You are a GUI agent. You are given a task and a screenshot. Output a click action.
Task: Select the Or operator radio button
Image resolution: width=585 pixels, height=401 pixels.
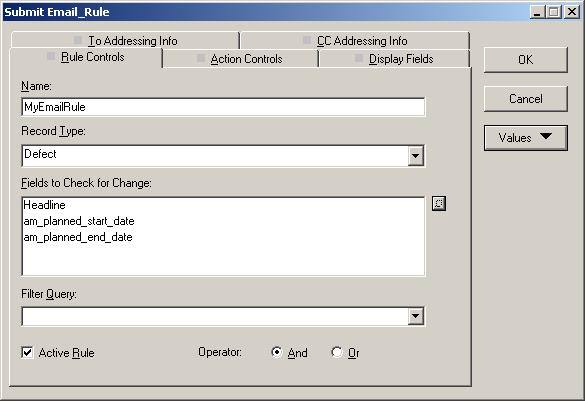[x=337, y=352]
